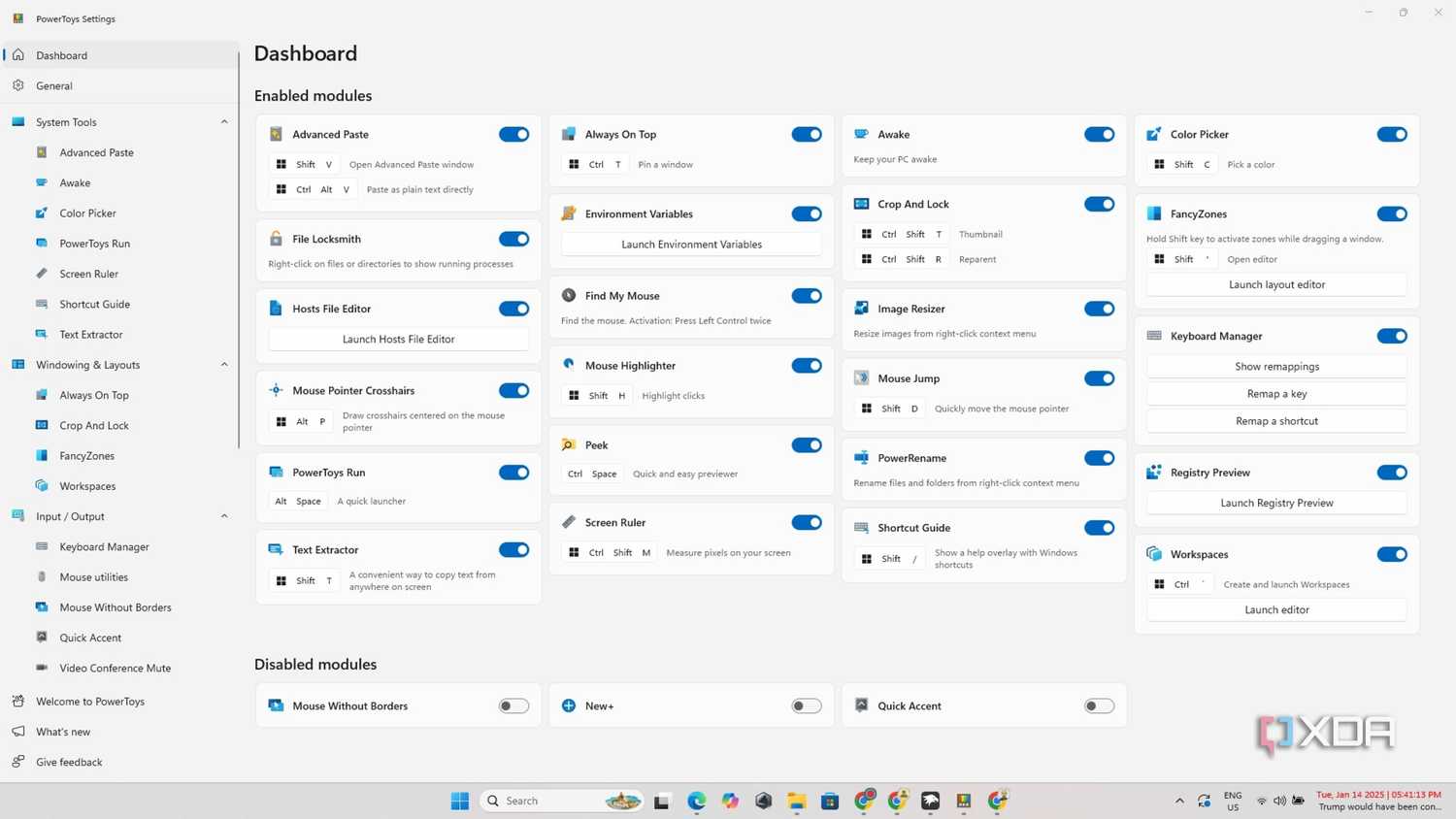Image resolution: width=1456 pixels, height=819 pixels.
Task: Click the Remap a shortcut button
Action: pyautogui.click(x=1276, y=421)
